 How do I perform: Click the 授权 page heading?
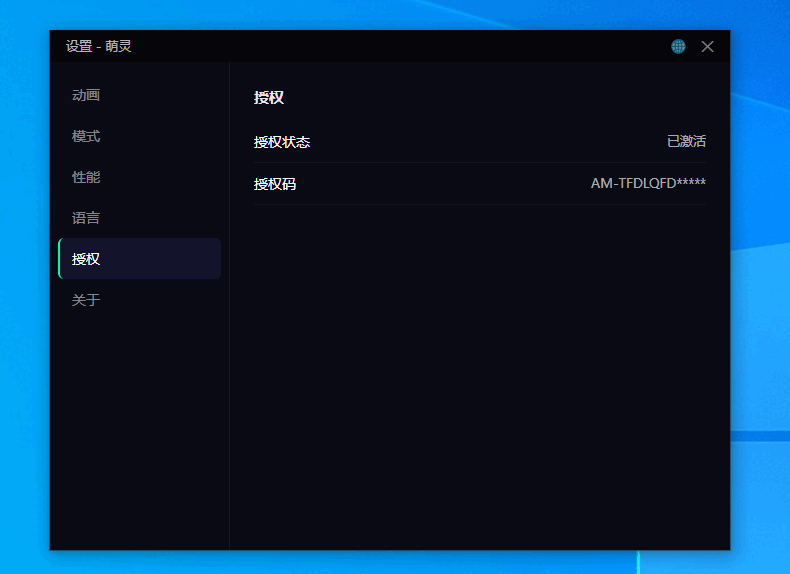tap(269, 97)
